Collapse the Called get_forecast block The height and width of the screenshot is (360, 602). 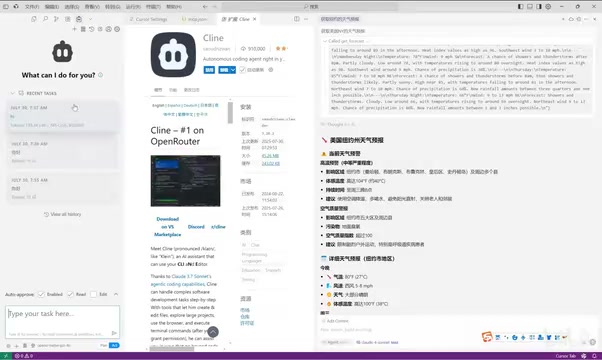[325, 41]
